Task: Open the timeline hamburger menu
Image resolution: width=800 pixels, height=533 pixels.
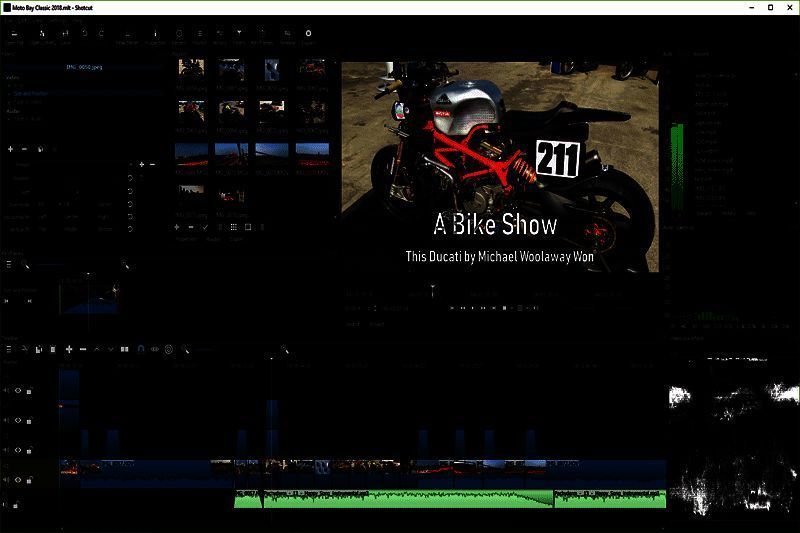Action: 9,349
